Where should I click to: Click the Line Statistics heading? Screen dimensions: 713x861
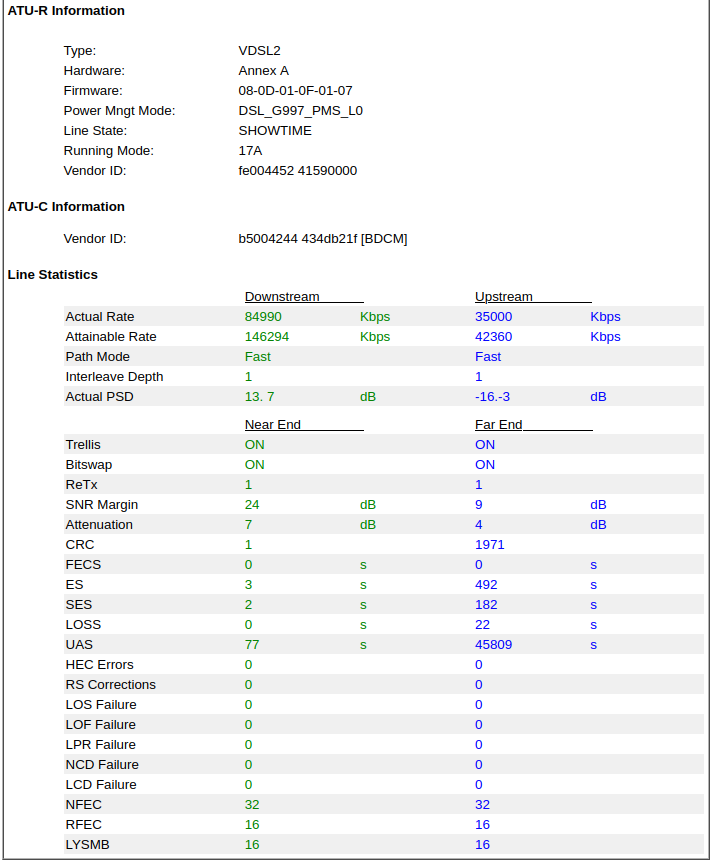(52, 275)
